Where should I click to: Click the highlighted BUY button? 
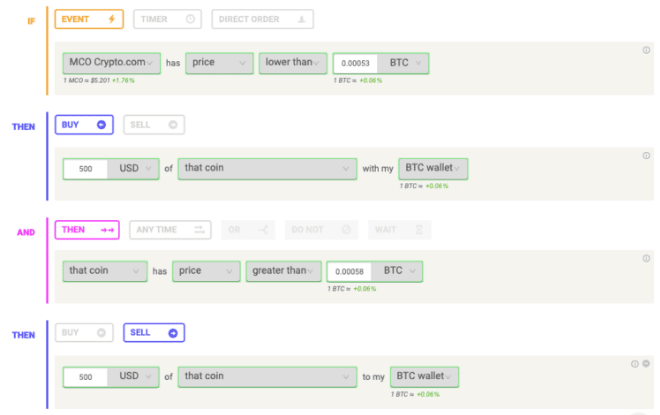84,124
